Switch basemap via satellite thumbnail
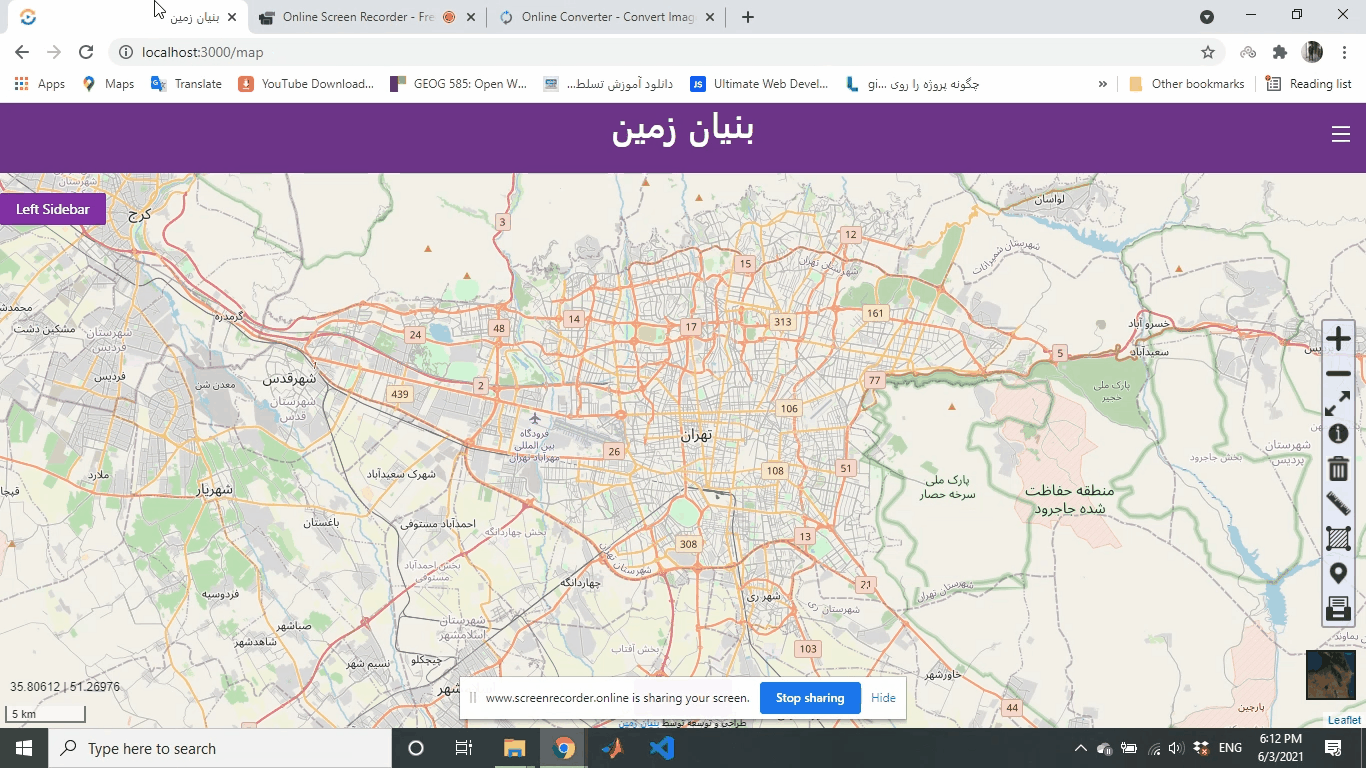The width and height of the screenshot is (1366, 768). [1331, 675]
